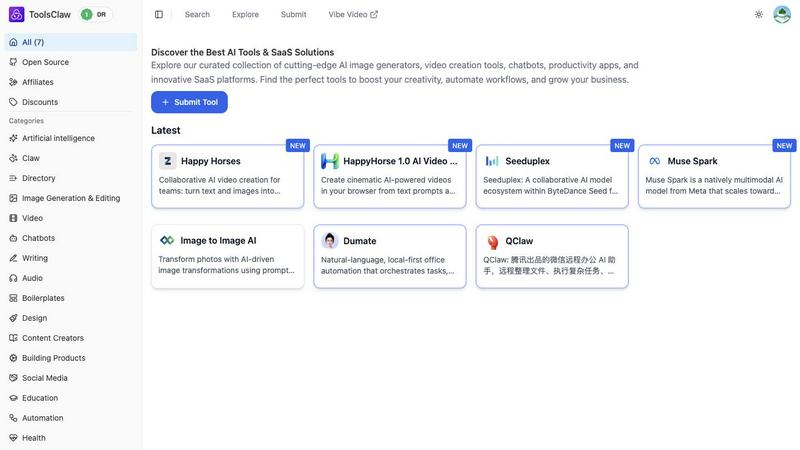The image size is (800, 450).
Task: Click the ToolsClaw logo icon
Action: point(16,14)
